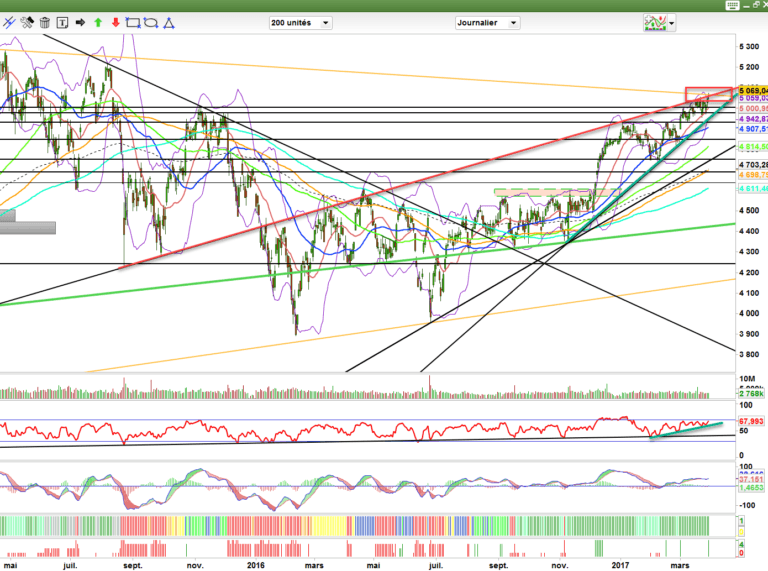Screen dimensions: 768x571
Task: Pick the black right arrow tool
Action: (81, 21)
